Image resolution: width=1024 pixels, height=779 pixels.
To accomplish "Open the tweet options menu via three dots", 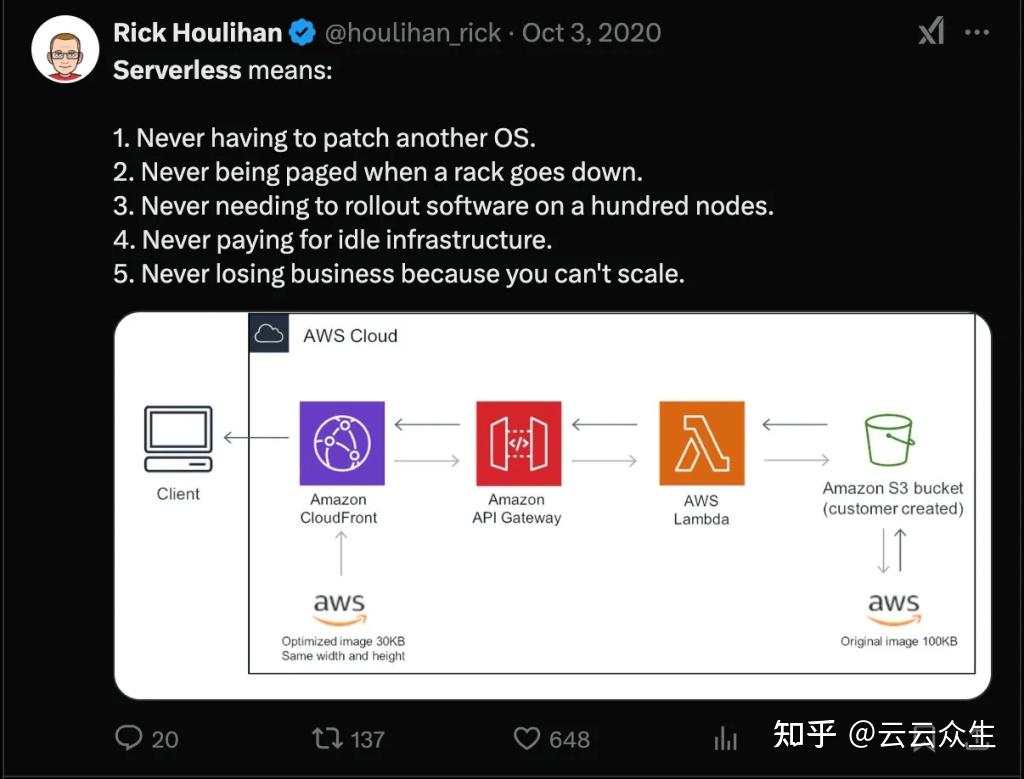I will [x=977, y=31].
